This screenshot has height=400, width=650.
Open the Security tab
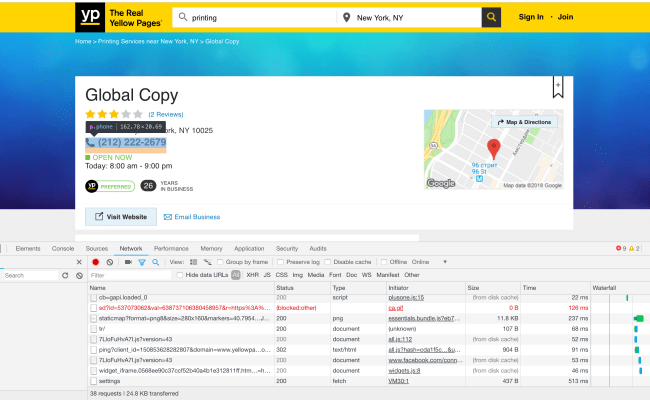(x=287, y=249)
